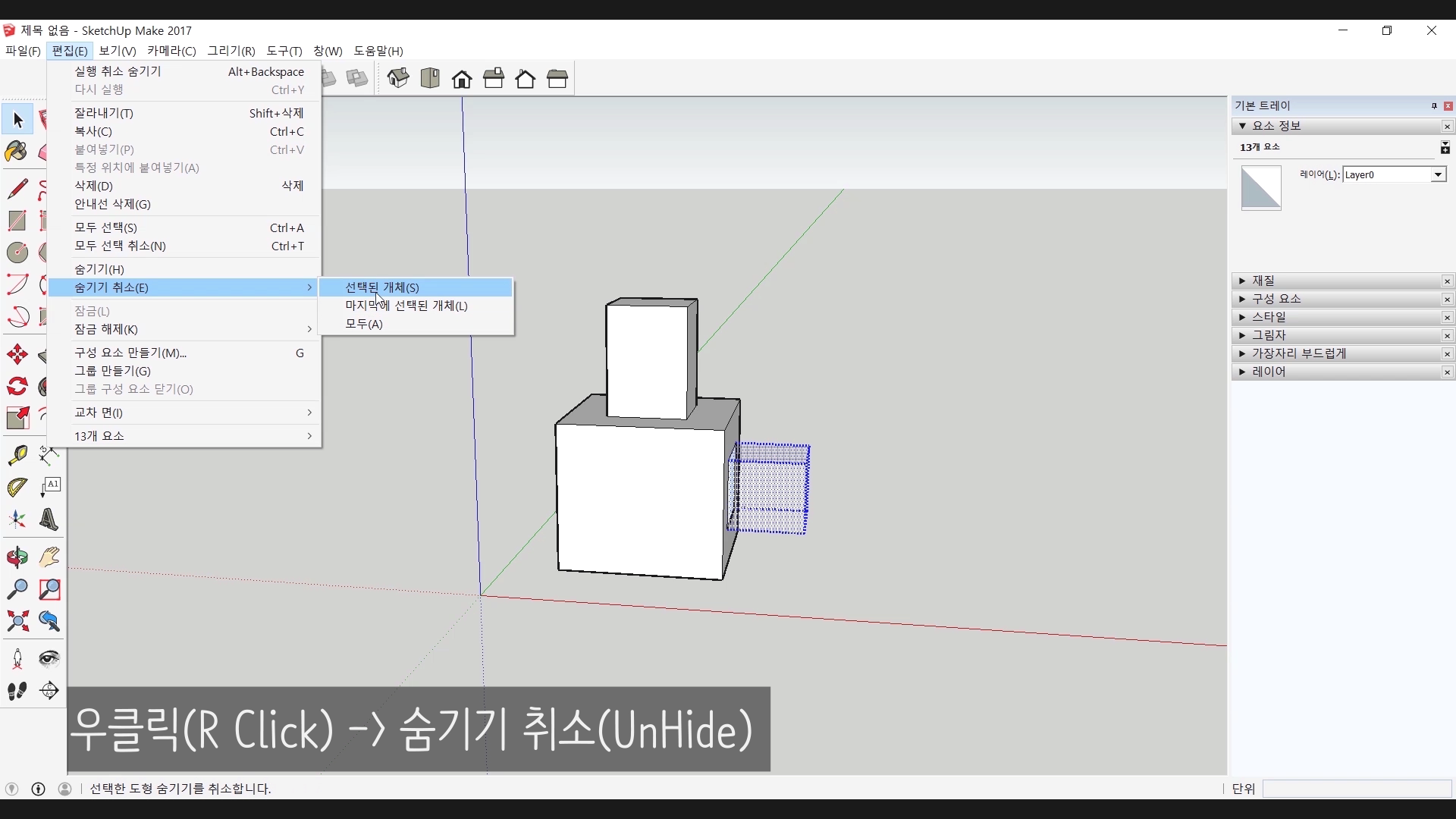Toggle the Look Around eye tool

pos(49,658)
